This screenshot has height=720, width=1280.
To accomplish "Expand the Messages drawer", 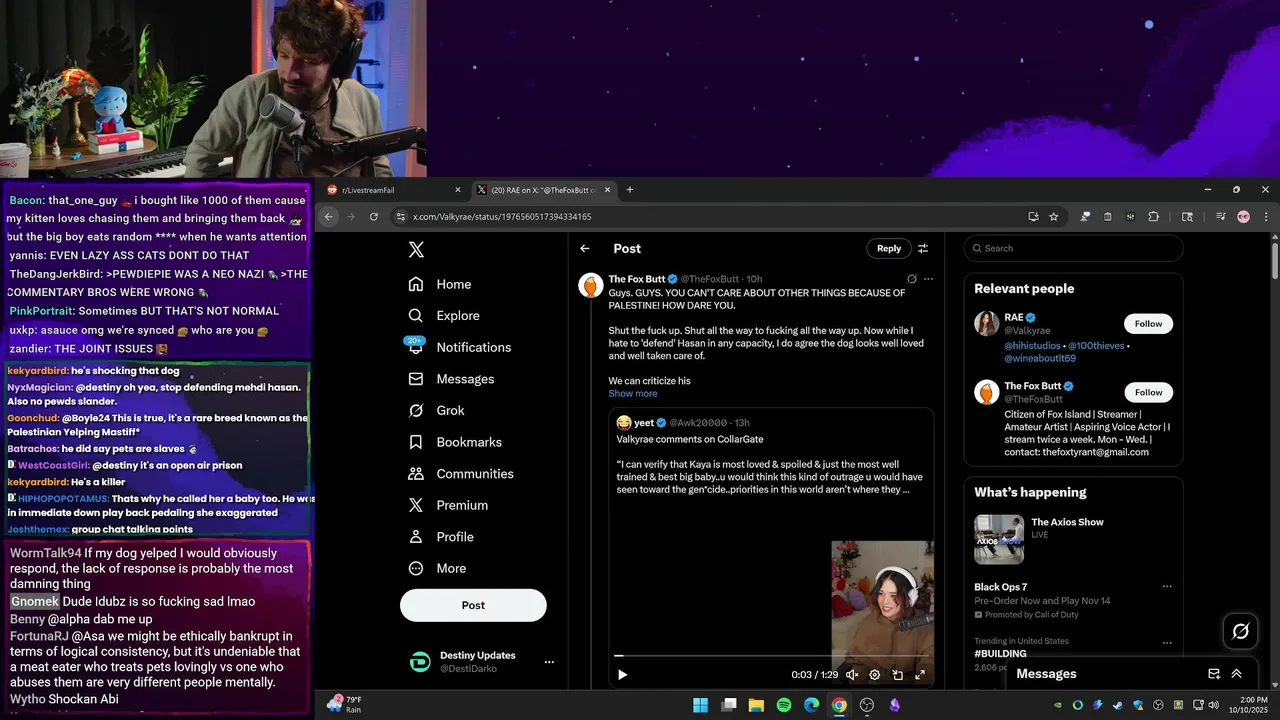I will (x=1237, y=674).
